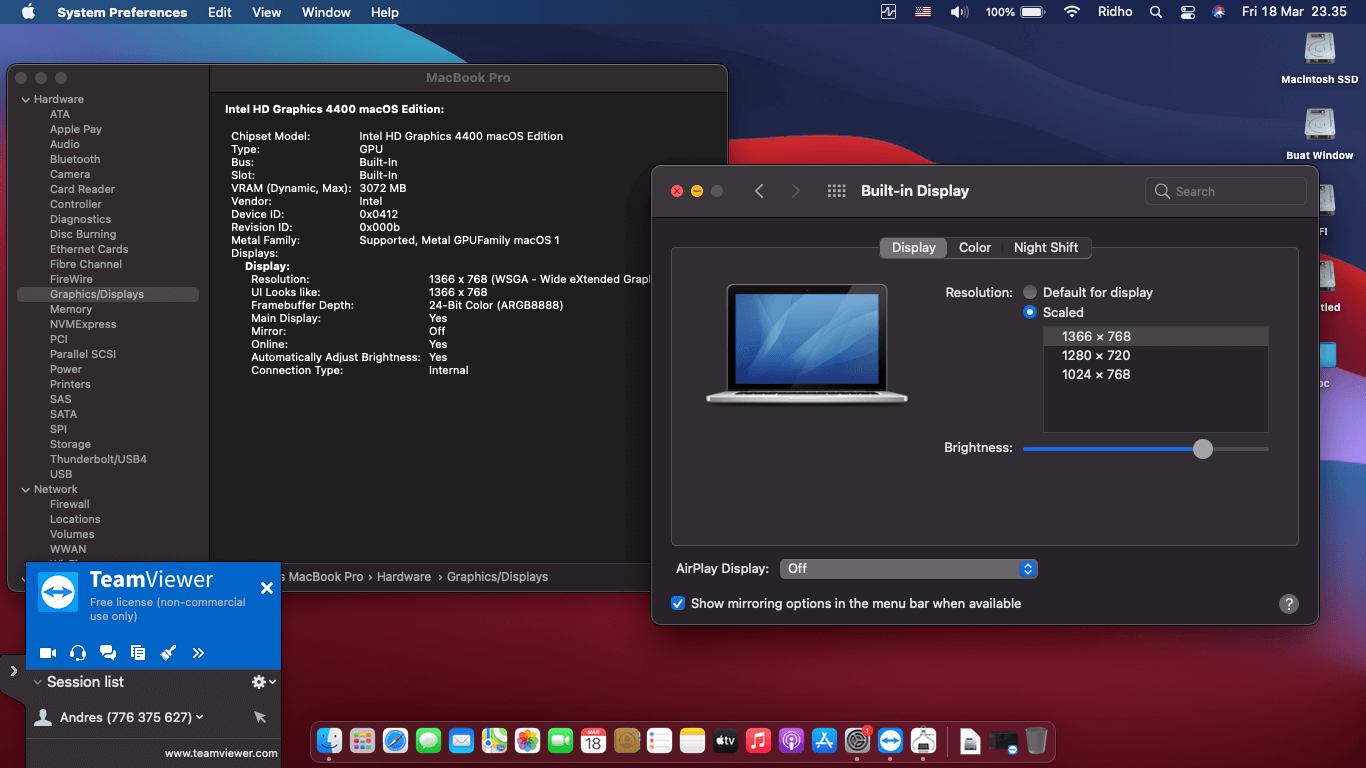Open the Window menu
Screen dimensions: 1366x768
pyautogui.click(x=325, y=12)
